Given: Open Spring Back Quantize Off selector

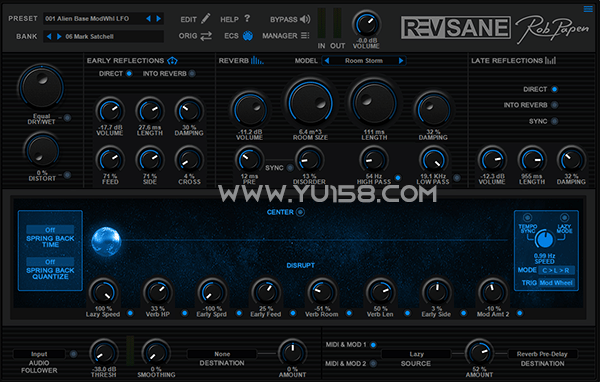Looking at the screenshot, I should (50, 262).
